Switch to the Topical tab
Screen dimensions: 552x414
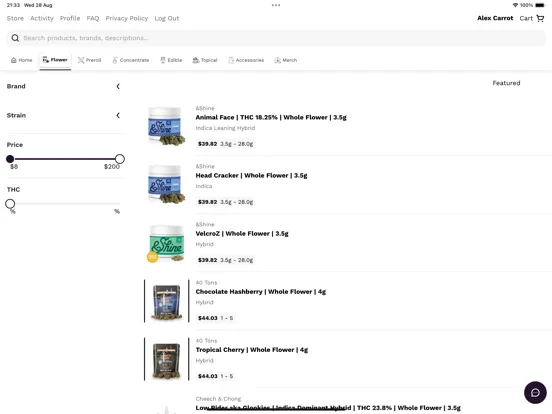pos(205,60)
